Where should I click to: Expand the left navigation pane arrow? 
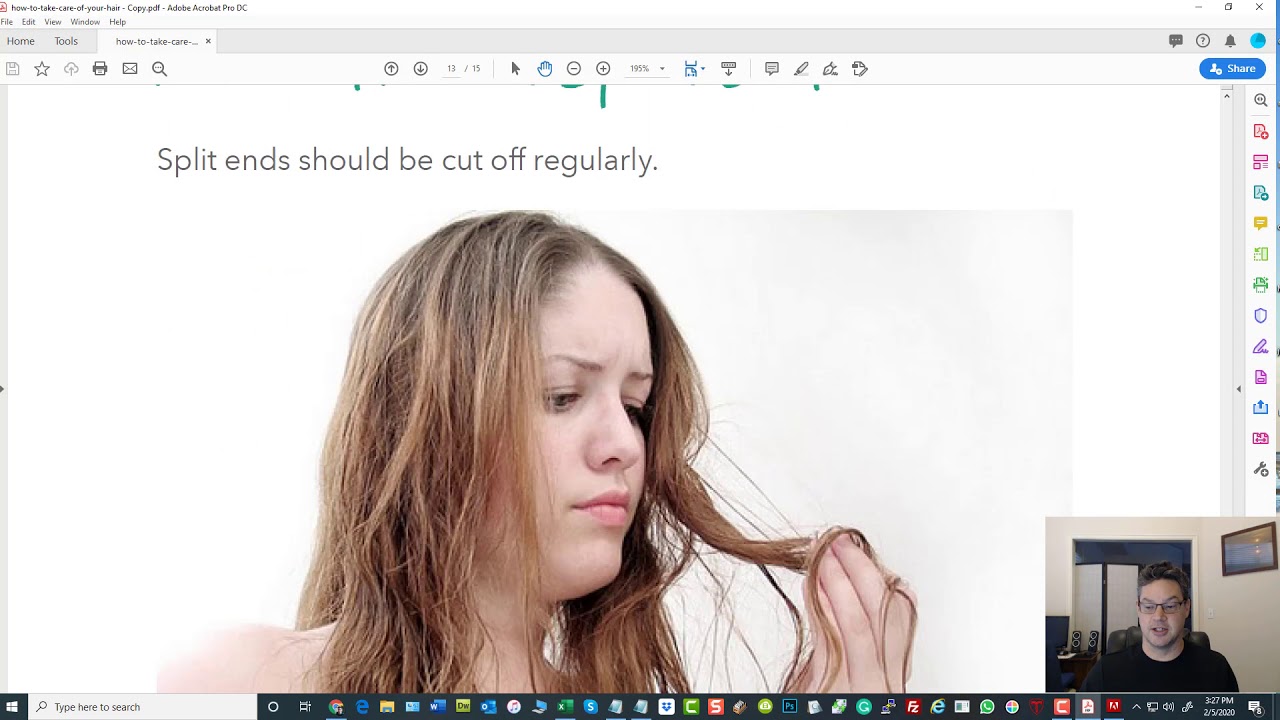pos(3,389)
